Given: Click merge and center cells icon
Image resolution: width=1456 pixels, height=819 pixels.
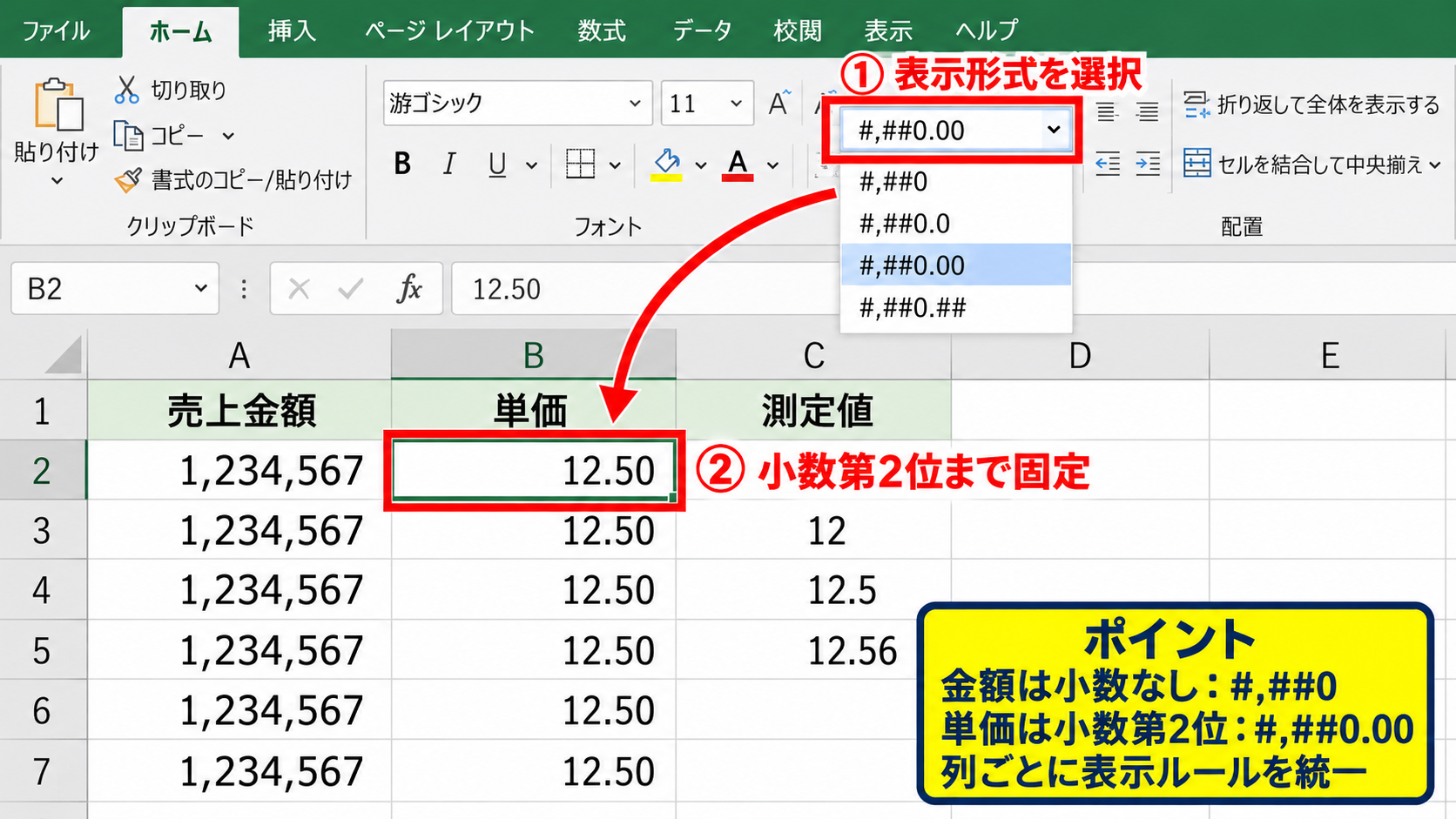Looking at the screenshot, I should pos(1196,164).
